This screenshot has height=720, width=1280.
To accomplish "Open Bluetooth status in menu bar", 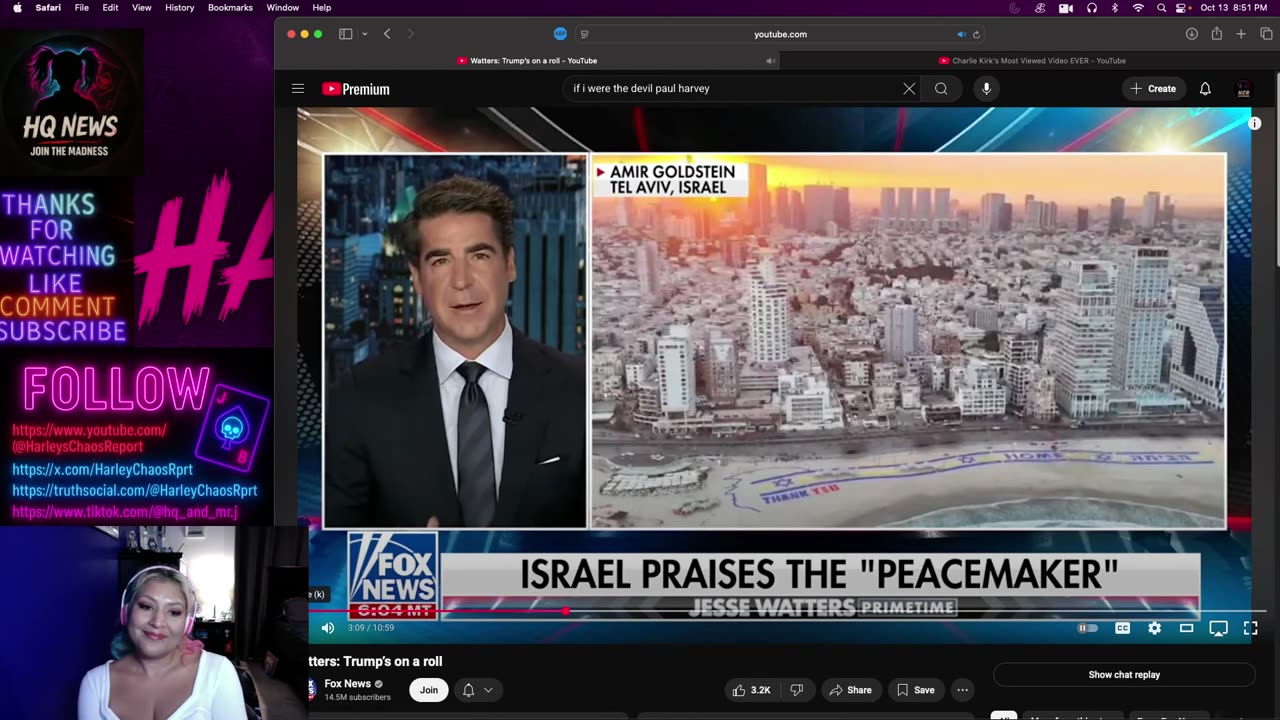I will click(1115, 8).
